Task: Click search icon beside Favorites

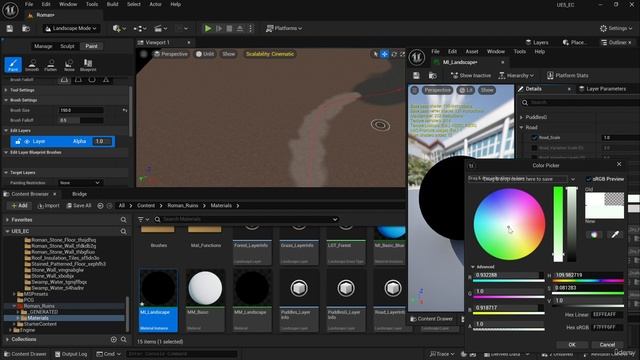Action: [x=123, y=220]
